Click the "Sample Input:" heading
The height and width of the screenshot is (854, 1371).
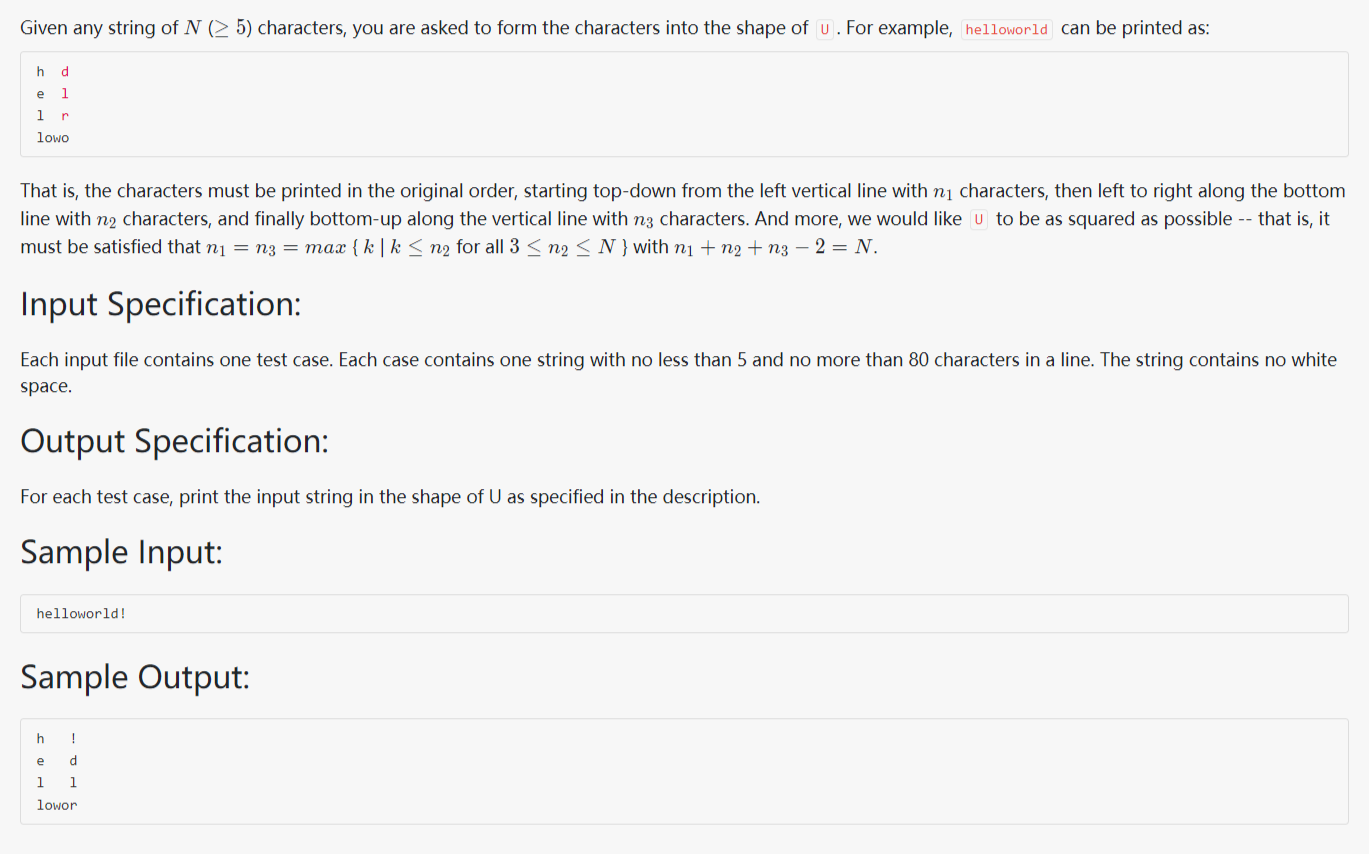[x=121, y=552]
